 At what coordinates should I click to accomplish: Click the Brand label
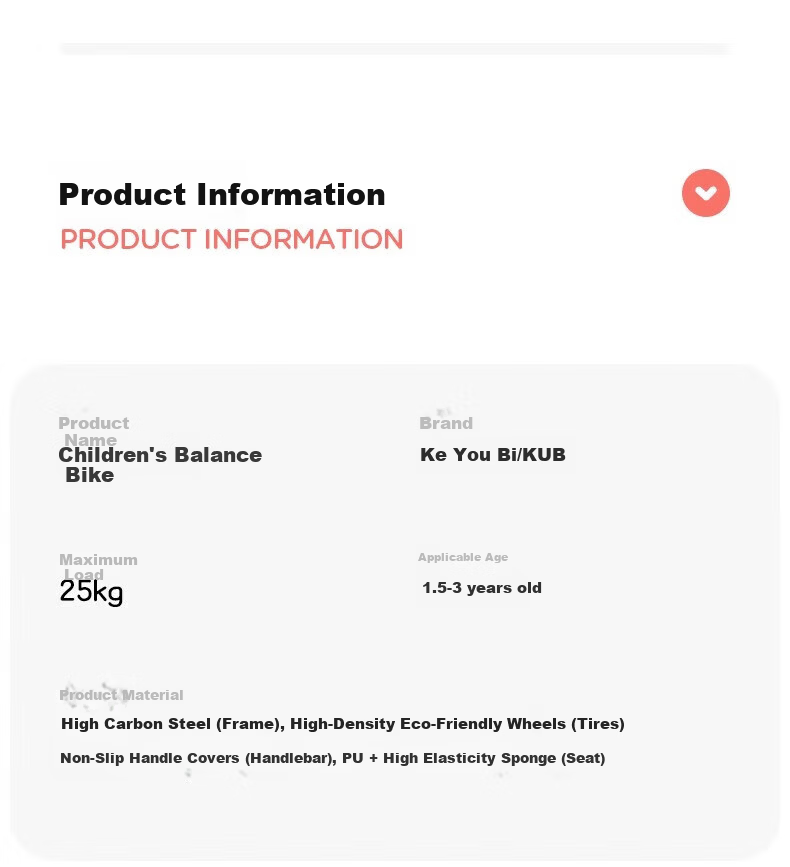[x=446, y=423]
